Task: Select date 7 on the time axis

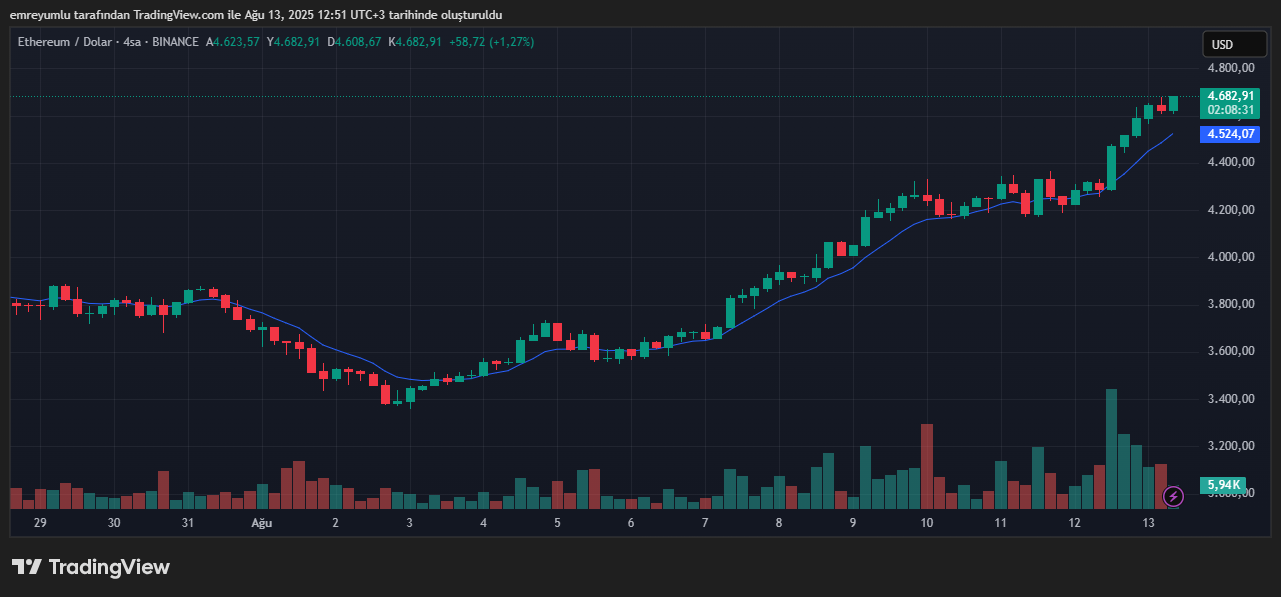Action: (x=705, y=523)
